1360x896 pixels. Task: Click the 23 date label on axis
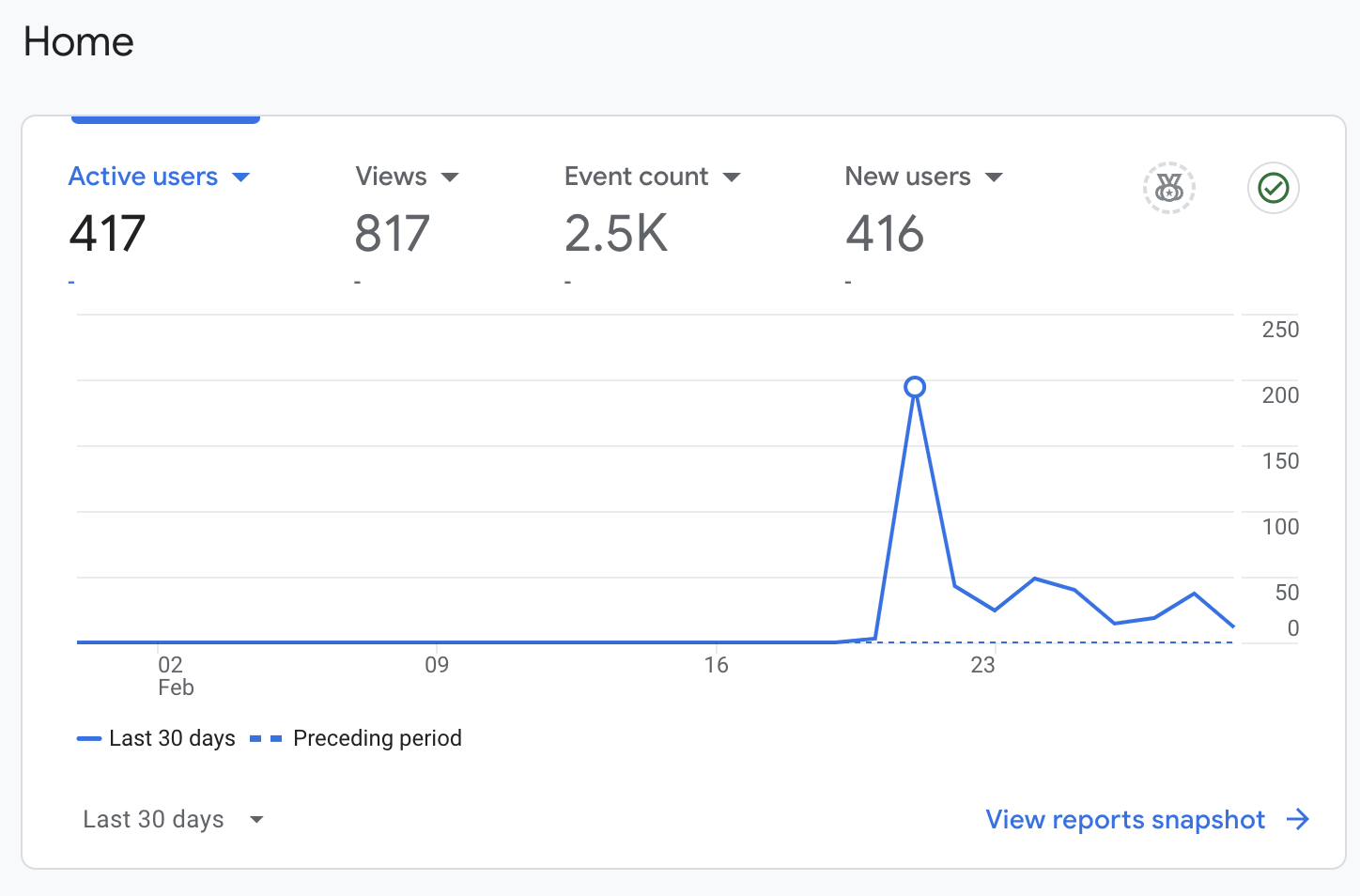point(982,665)
